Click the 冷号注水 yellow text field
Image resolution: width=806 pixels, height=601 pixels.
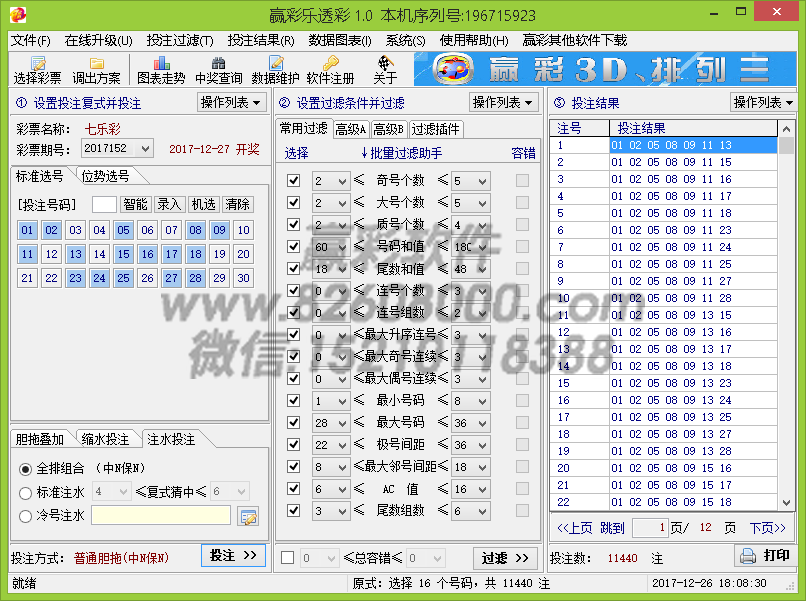click(x=161, y=515)
